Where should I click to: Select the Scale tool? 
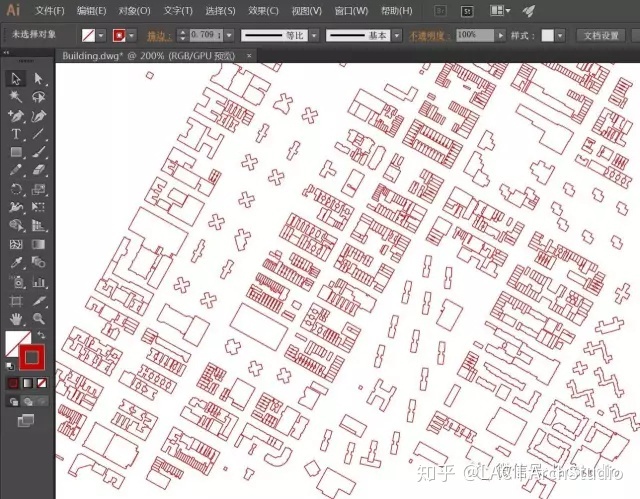[38, 189]
